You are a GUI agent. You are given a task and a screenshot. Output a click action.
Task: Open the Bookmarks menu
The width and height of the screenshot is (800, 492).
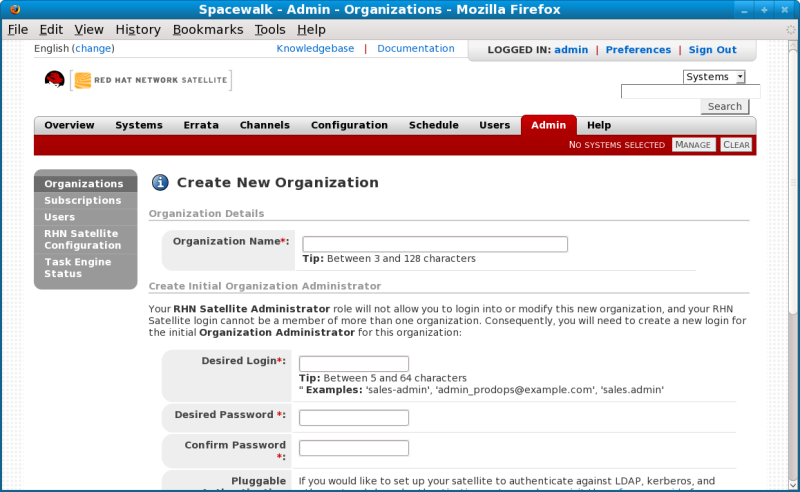tap(207, 30)
